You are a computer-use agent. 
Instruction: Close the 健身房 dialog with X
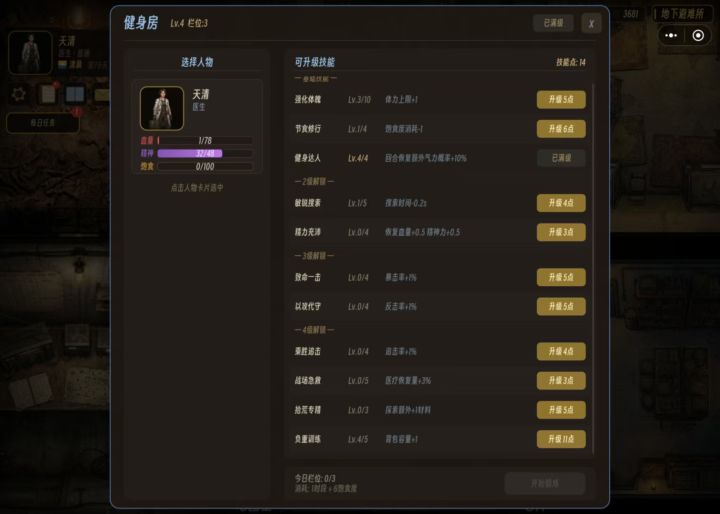591,23
